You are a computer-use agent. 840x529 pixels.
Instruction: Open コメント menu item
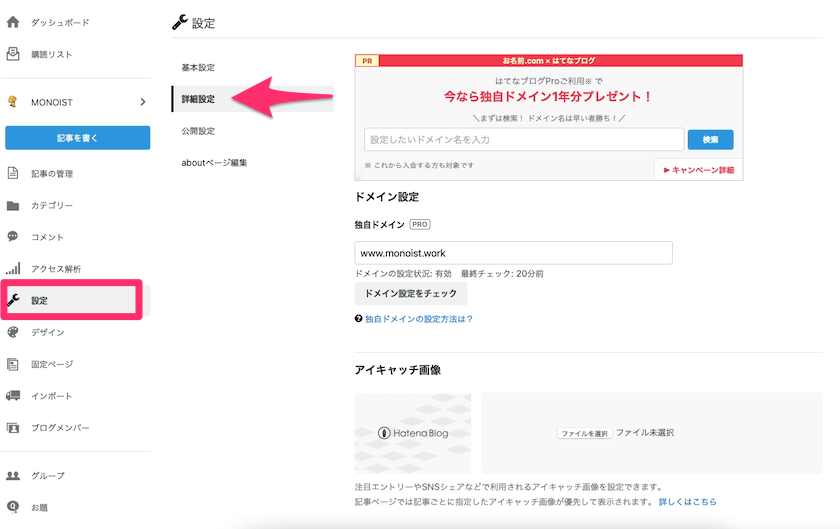[x=47, y=237]
